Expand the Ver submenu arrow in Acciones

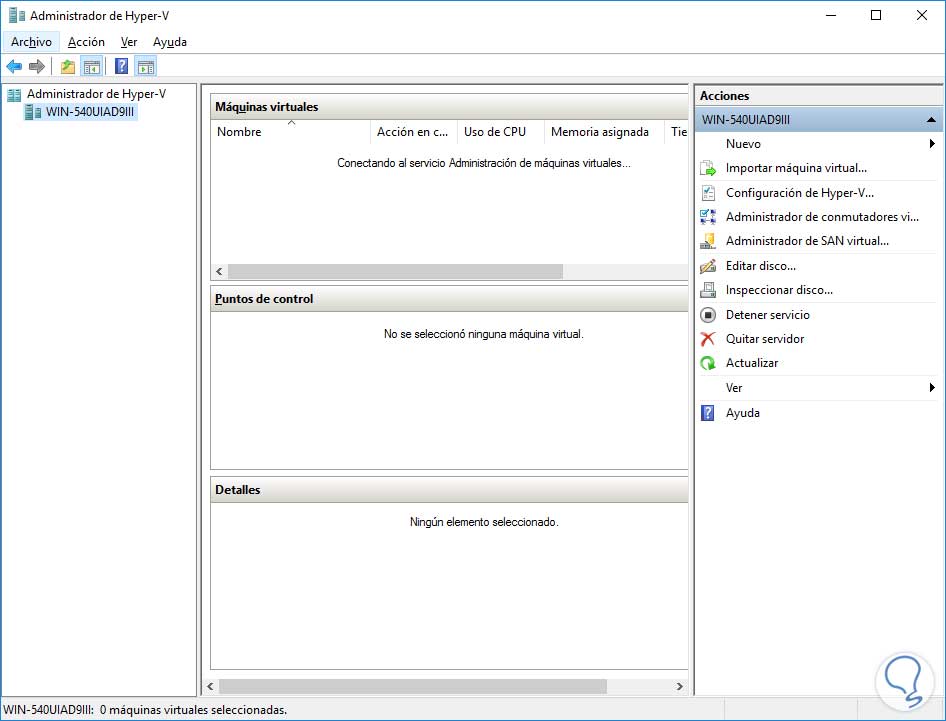tap(932, 387)
